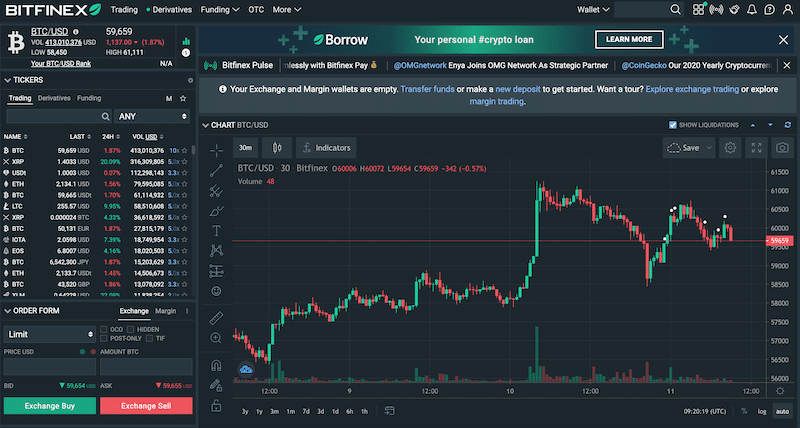This screenshot has height=428, width=800.
Task: Refresh the chart panel
Action: (x=788, y=125)
